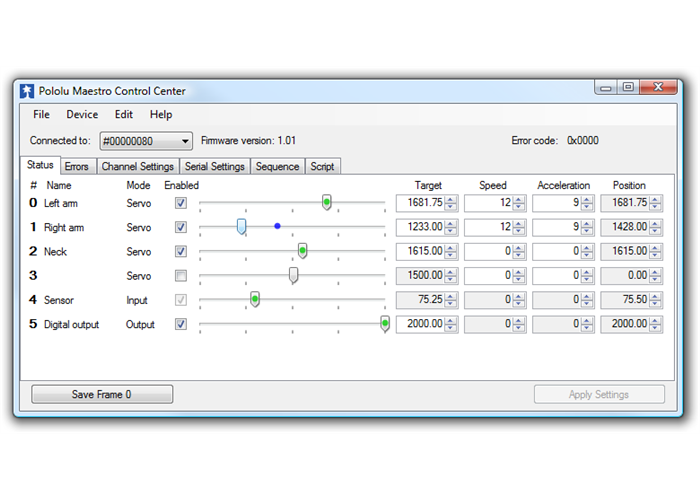Screen dimensions: 700x500
Task: Disable the Left arm servo checkbox
Action: (x=181, y=203)
